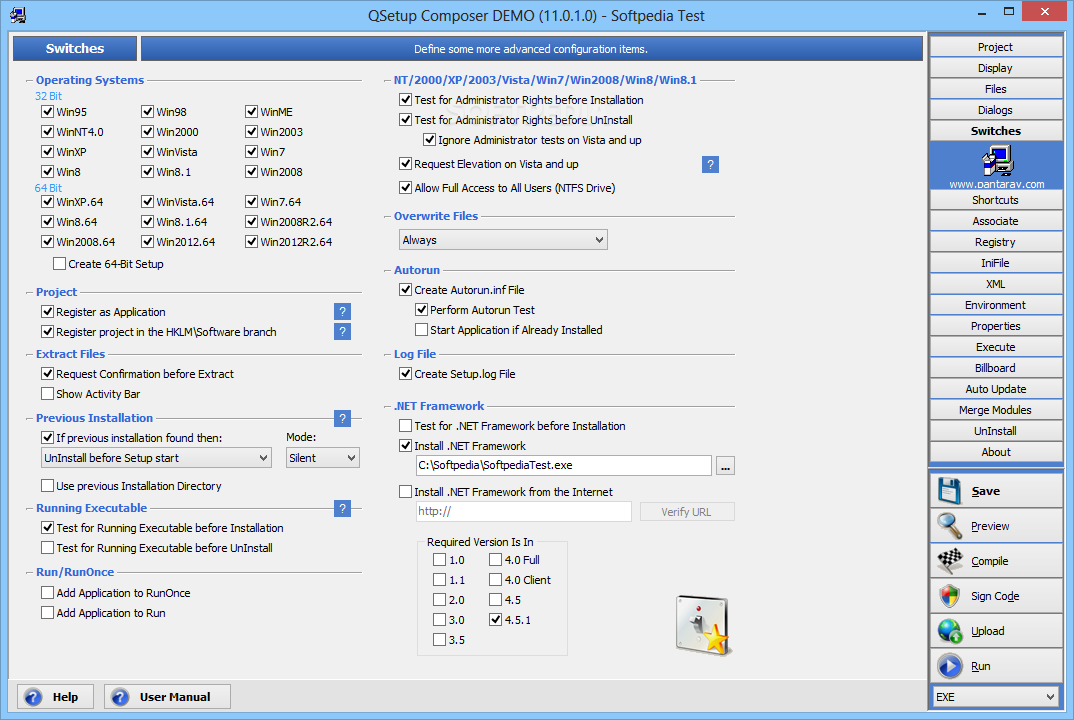
Task: Switch to the Properties page
Action: [995, 326]
